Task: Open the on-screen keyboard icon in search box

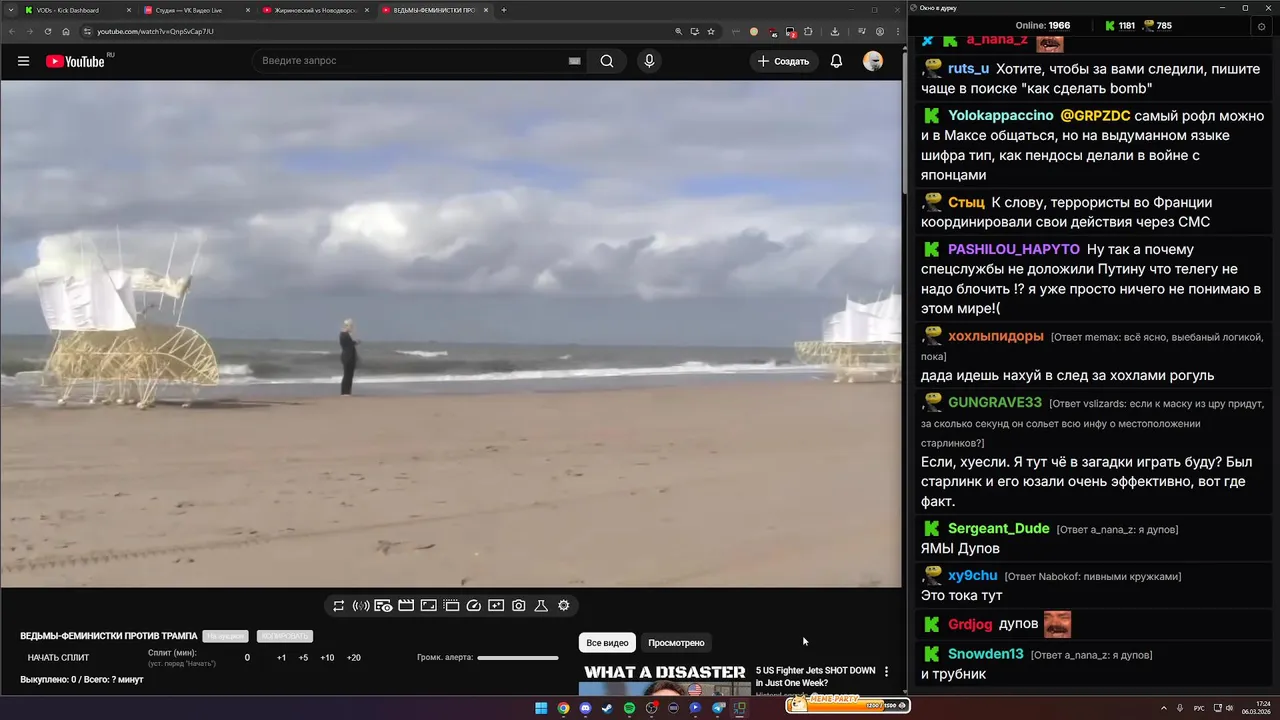Action: [574, 61]
